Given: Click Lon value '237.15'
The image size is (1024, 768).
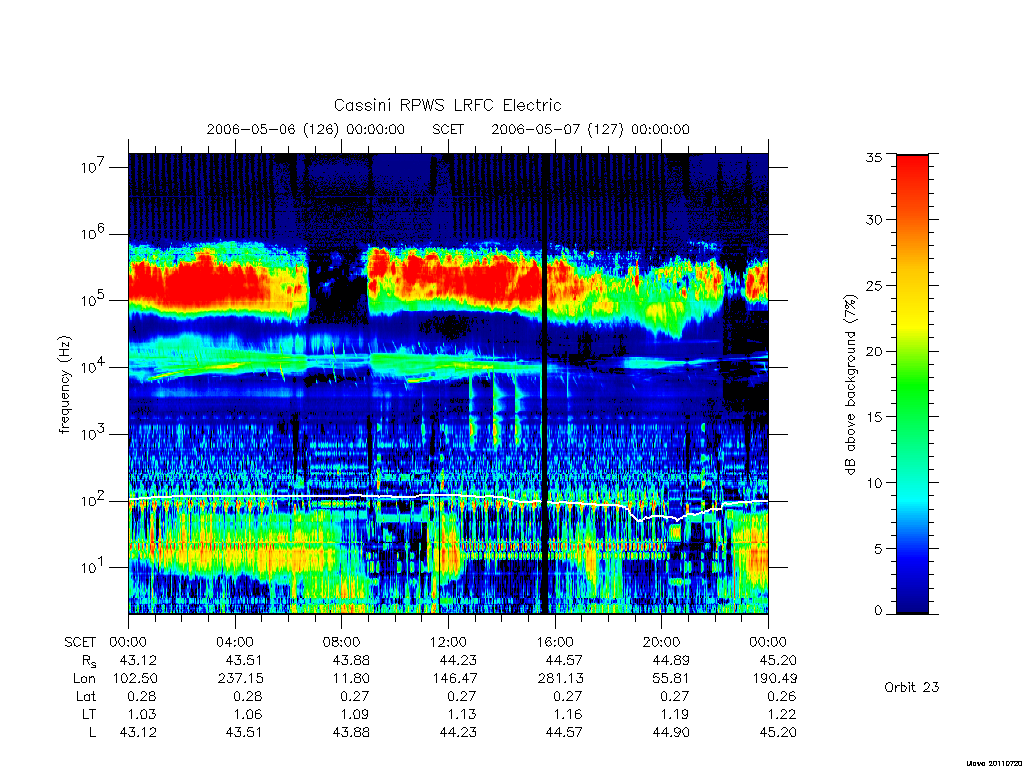Looking at the screenshot, I should [x=240, y=679].
